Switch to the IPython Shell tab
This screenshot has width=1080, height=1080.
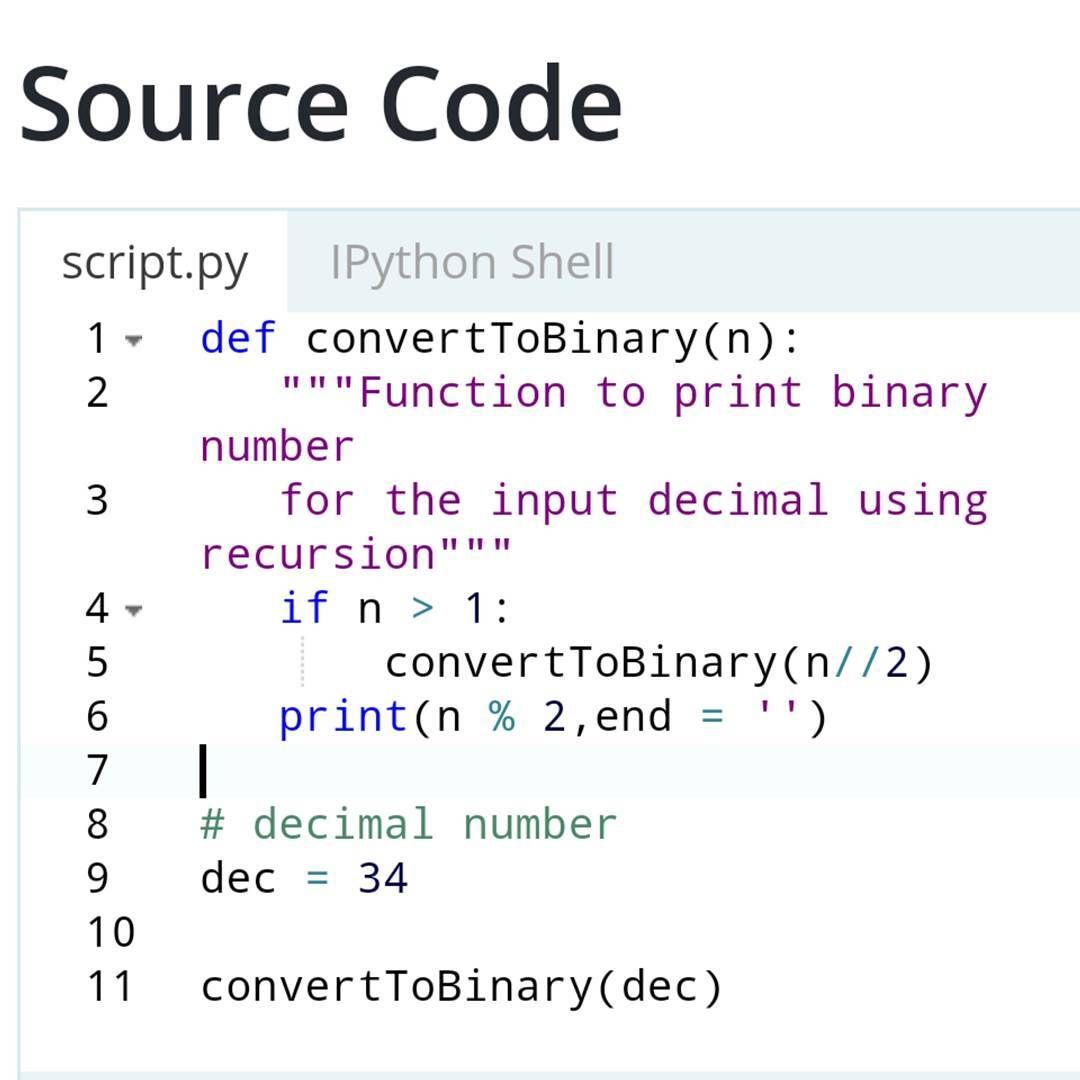[x=472, y=262]
